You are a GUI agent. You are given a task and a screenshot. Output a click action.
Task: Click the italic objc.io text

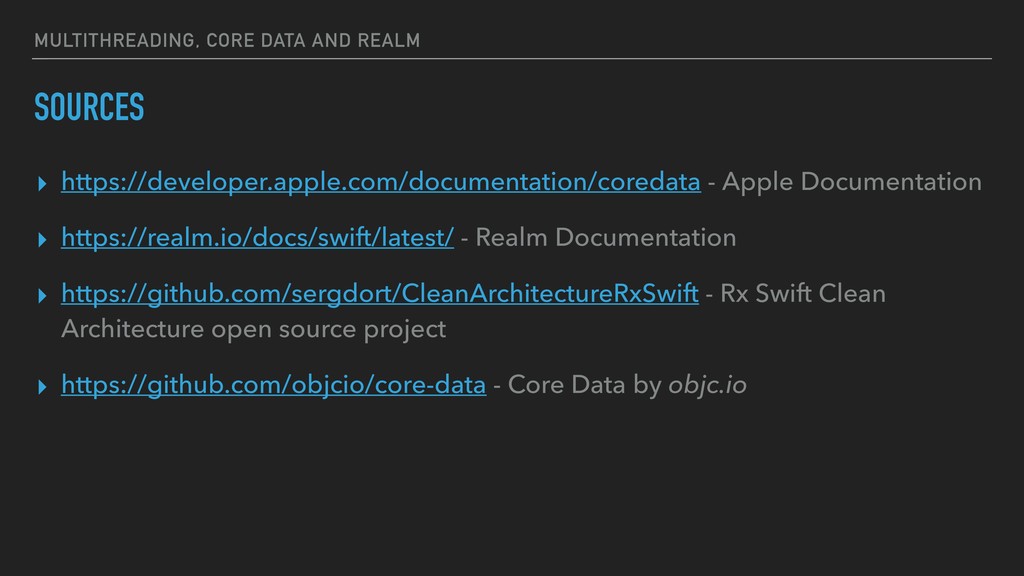point(707,385)
